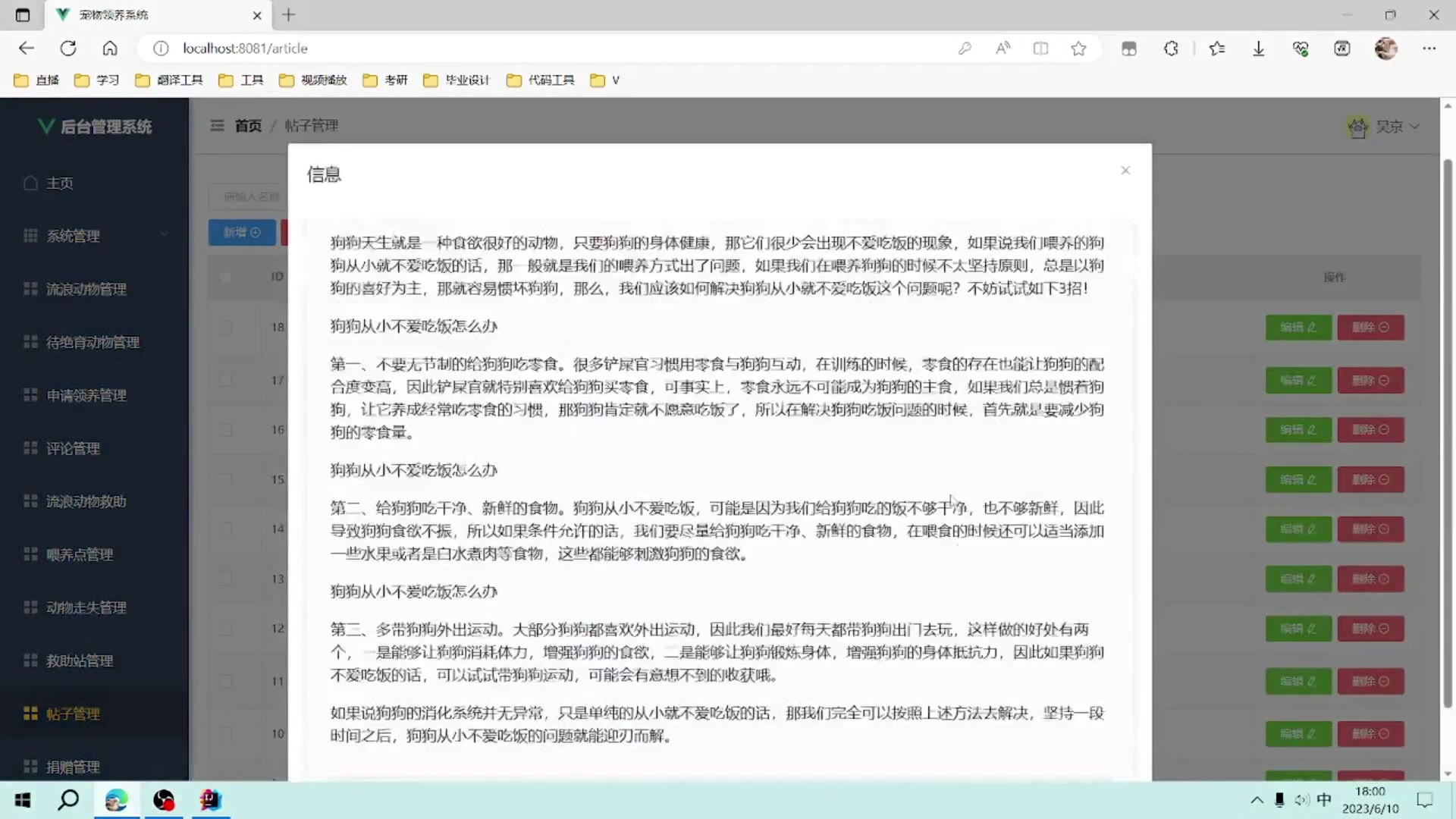Tick the checkbox for row ID 16
The width and height of the screenshot is (1456, 819).
point(225,430)
